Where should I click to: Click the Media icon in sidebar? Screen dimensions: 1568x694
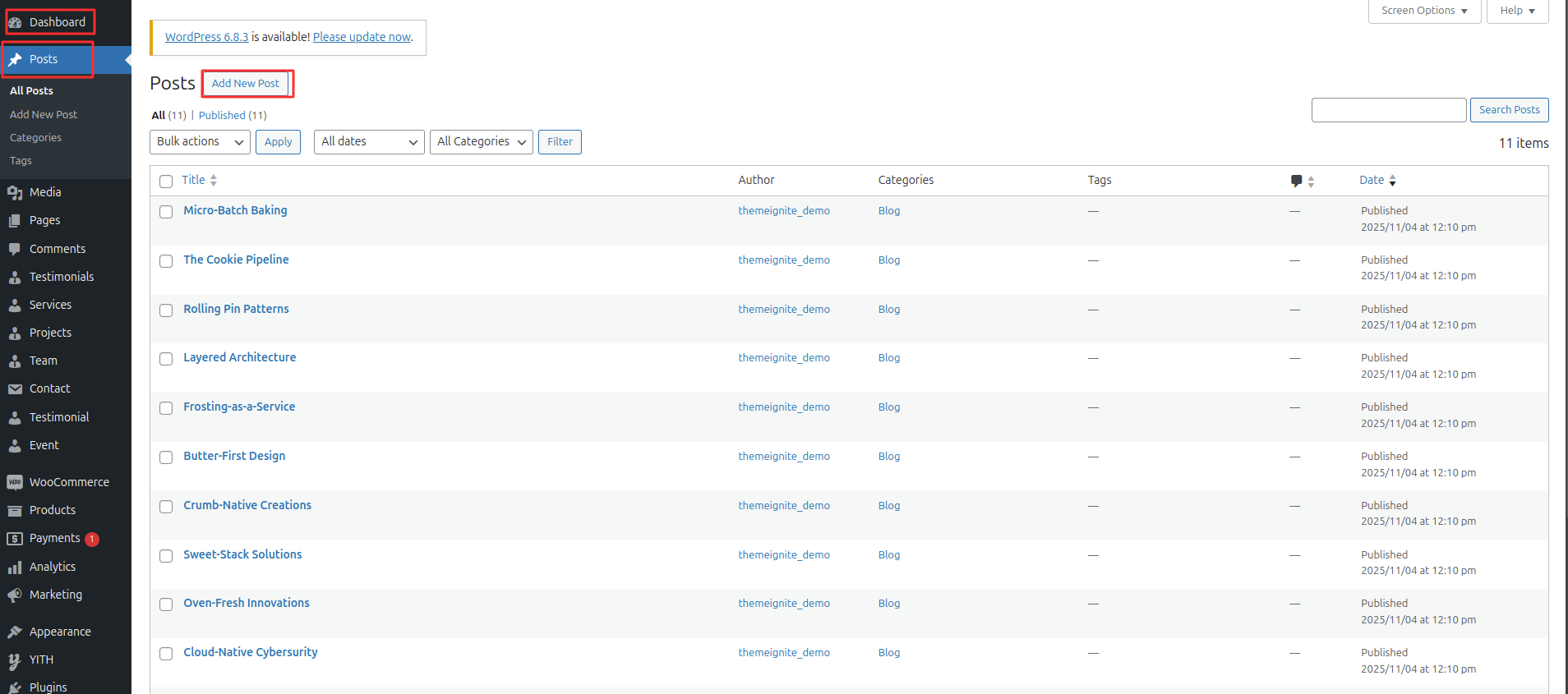[15, 192]
